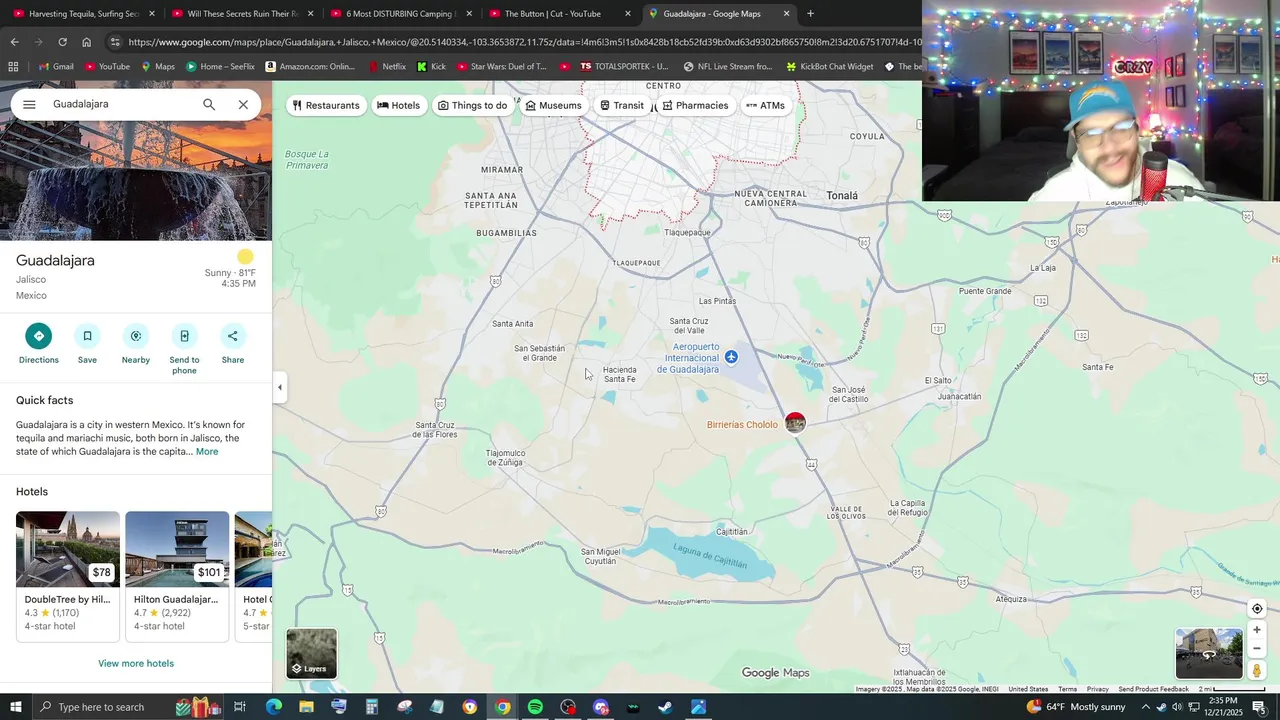Open the Windows notification center
The width and height of the screenshot is (1280, 720).
tap(1259, 707)
